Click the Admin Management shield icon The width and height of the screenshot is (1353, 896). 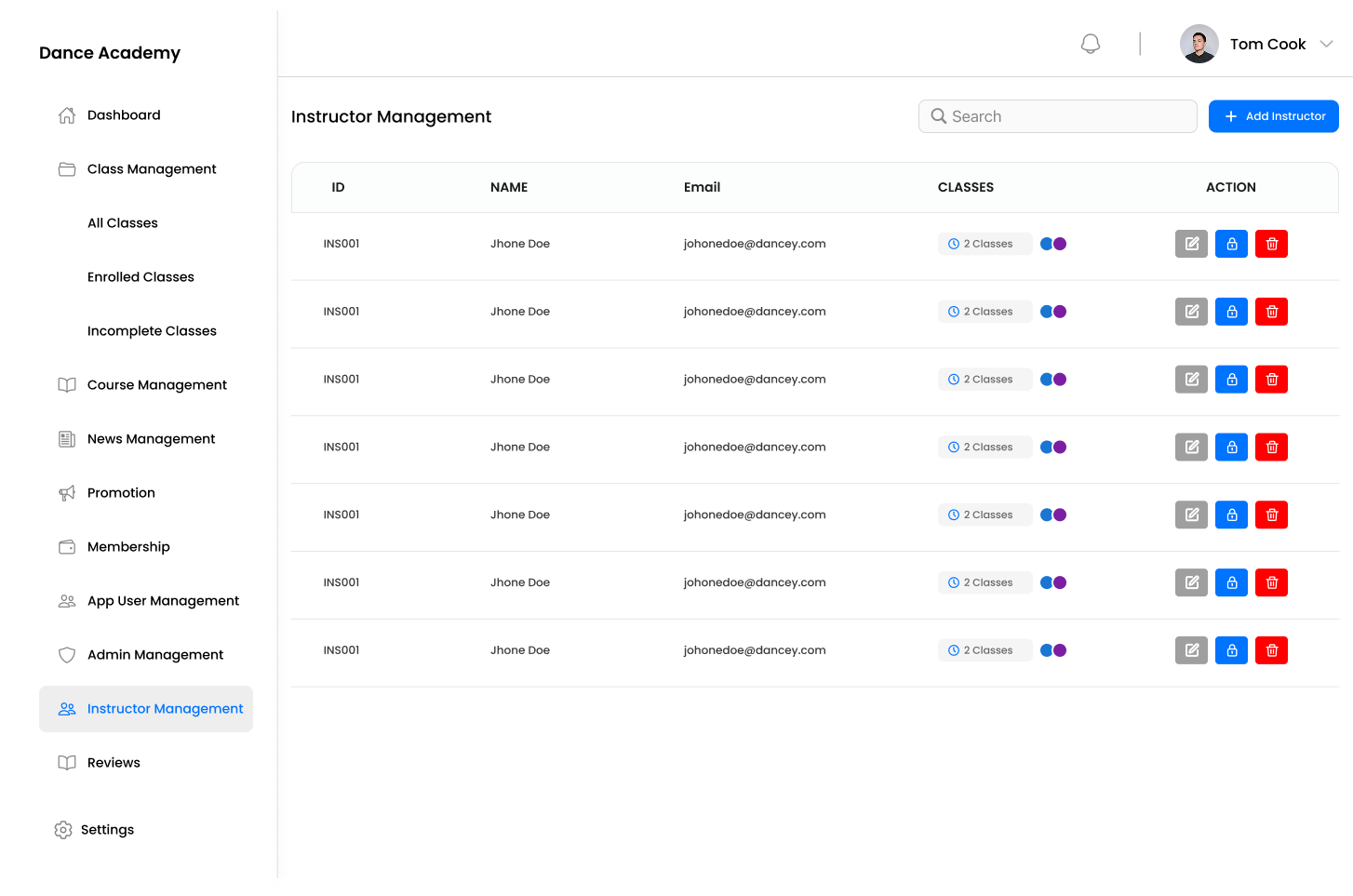tap(66, 654)
